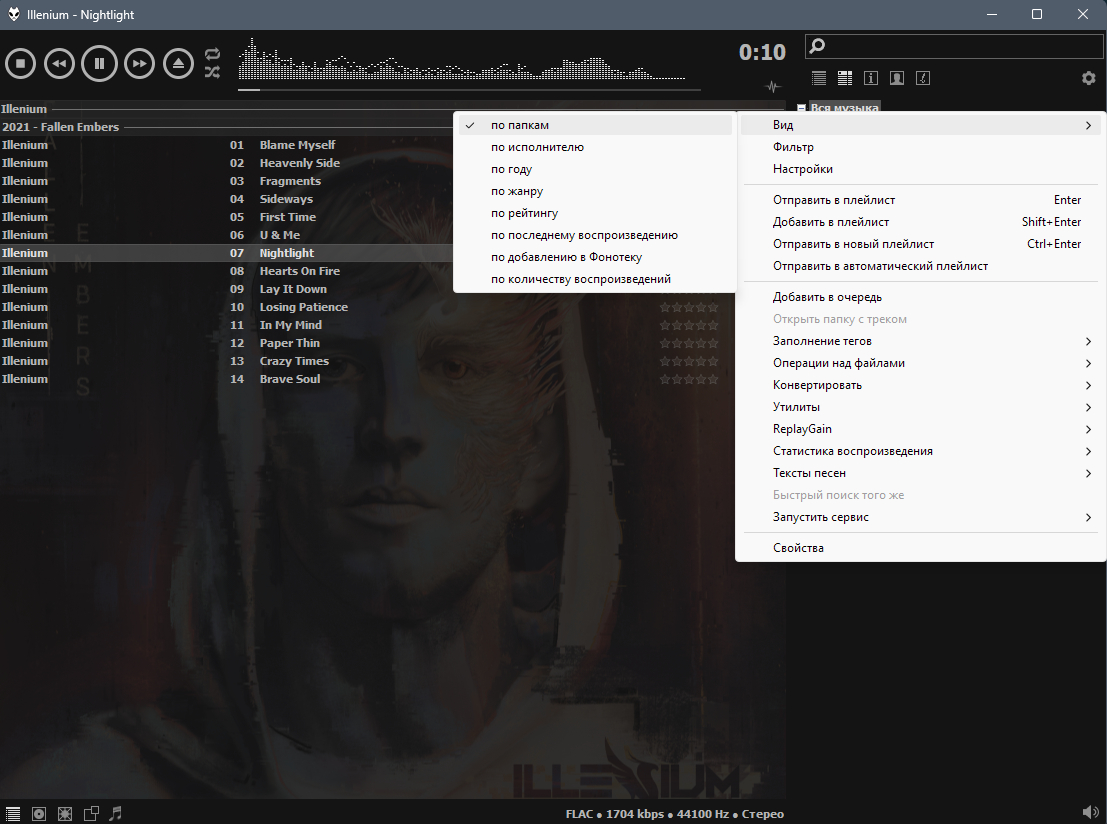The image size is (1107, 824).
Task: Expand 'Статистика воспроизведения' submenu
Action: tap(921, 450)
